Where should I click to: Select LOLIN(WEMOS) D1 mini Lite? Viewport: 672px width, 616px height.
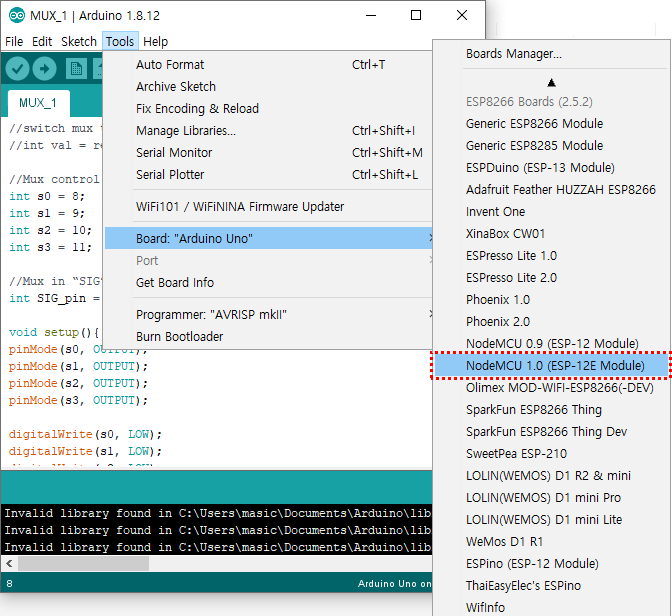(x=552, y=520)
